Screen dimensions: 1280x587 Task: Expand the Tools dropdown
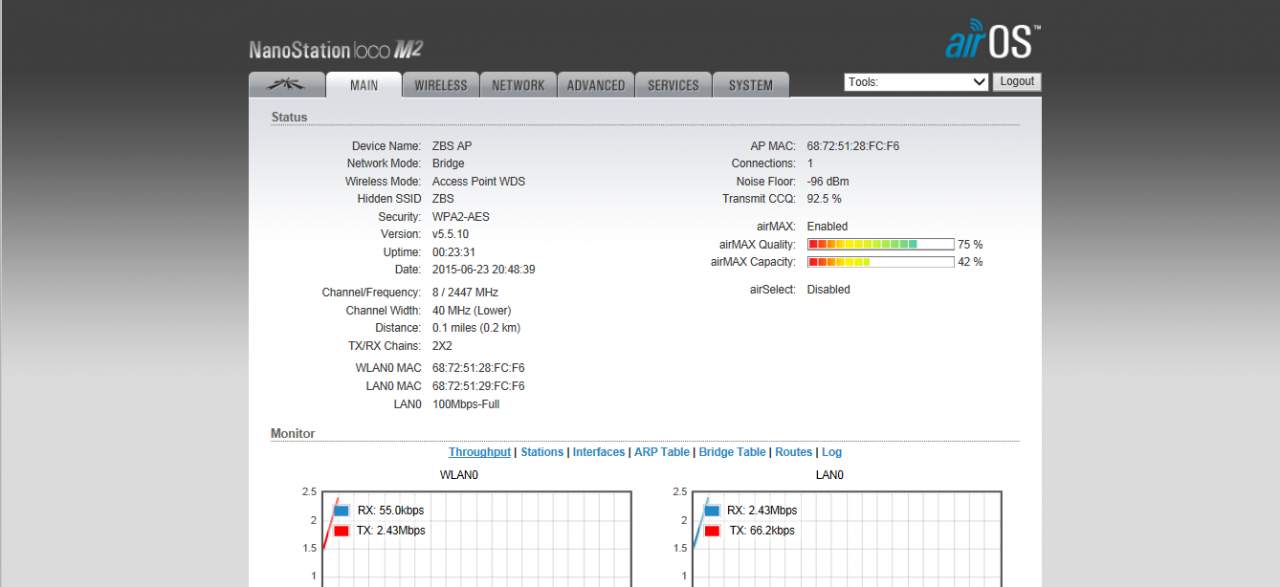(917, 82)
